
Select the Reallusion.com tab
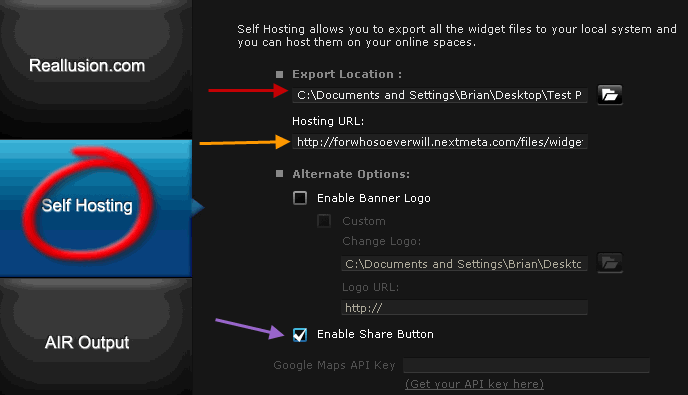87,66
